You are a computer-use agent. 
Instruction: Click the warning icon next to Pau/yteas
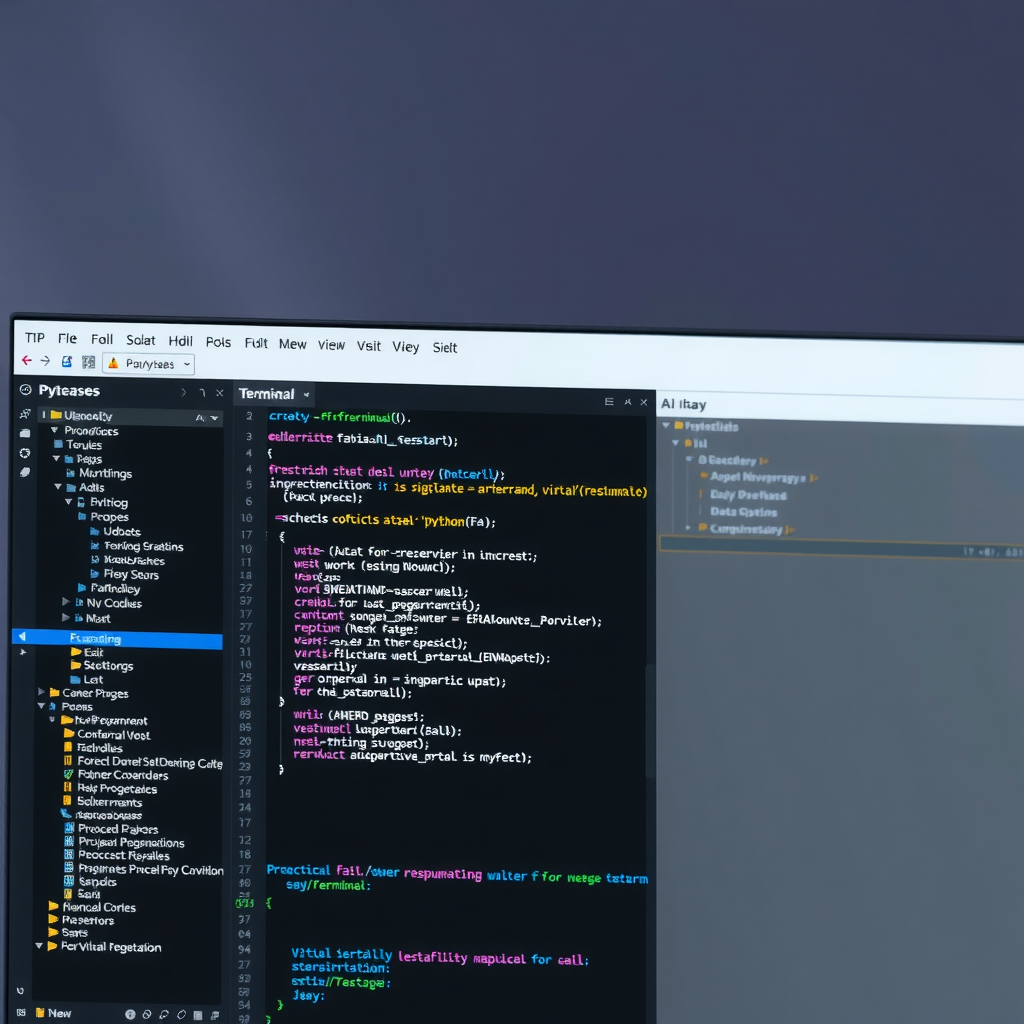pyautogui.click(x=113, y=363)
